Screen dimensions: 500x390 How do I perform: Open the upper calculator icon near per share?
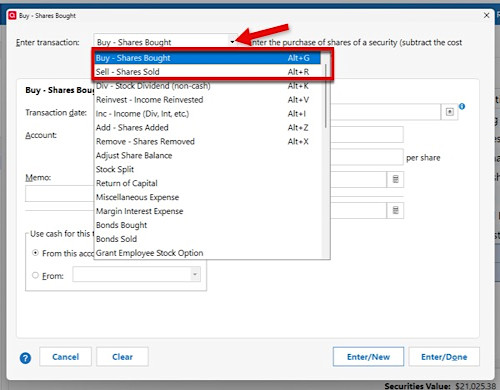tap(395, 179)
